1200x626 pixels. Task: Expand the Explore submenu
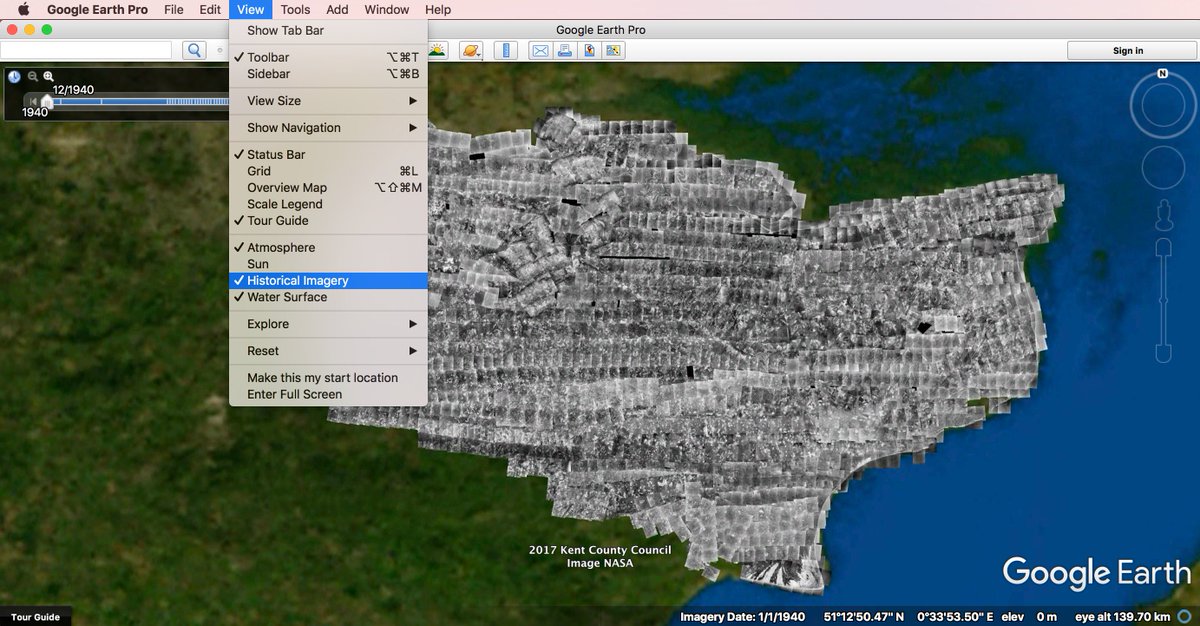point(328,324)
